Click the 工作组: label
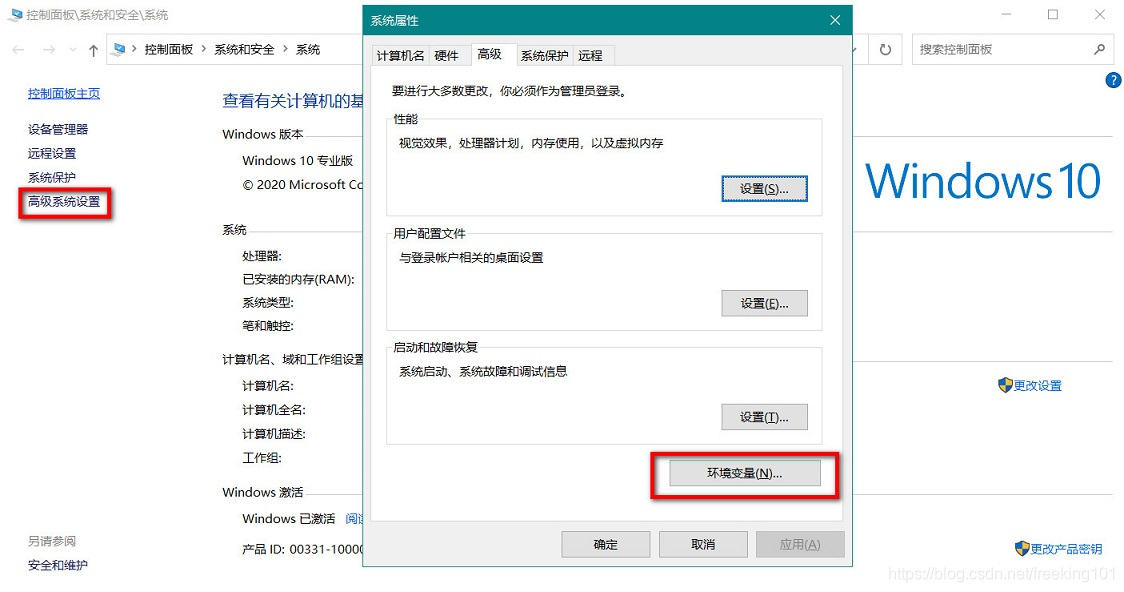The width and height of the screenshot is (1124, 592). 262,458
